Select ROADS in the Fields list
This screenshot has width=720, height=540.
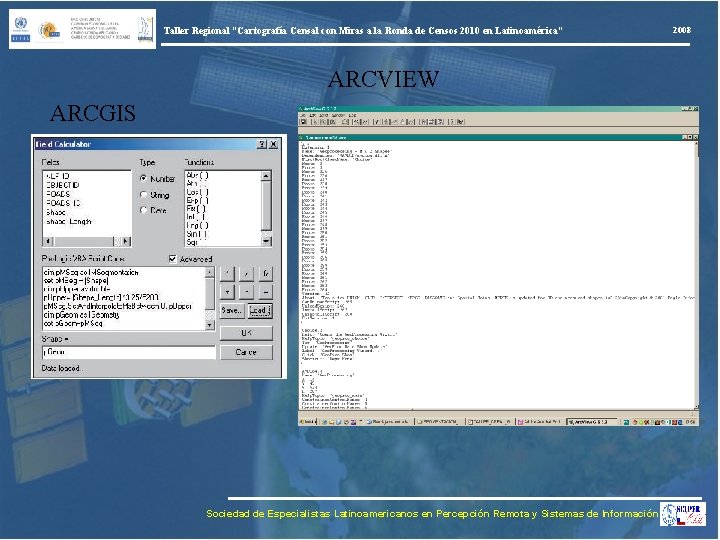[58, 194]
